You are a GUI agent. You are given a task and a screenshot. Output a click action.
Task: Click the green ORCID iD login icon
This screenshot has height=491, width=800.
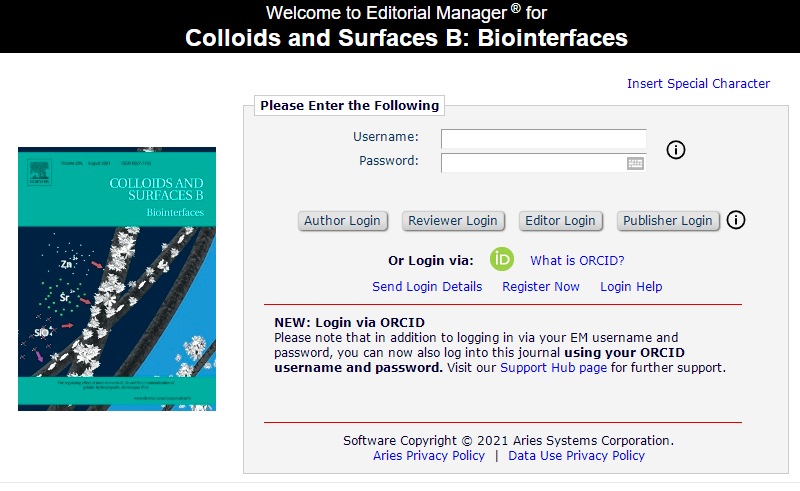click(x=502, y=260)
